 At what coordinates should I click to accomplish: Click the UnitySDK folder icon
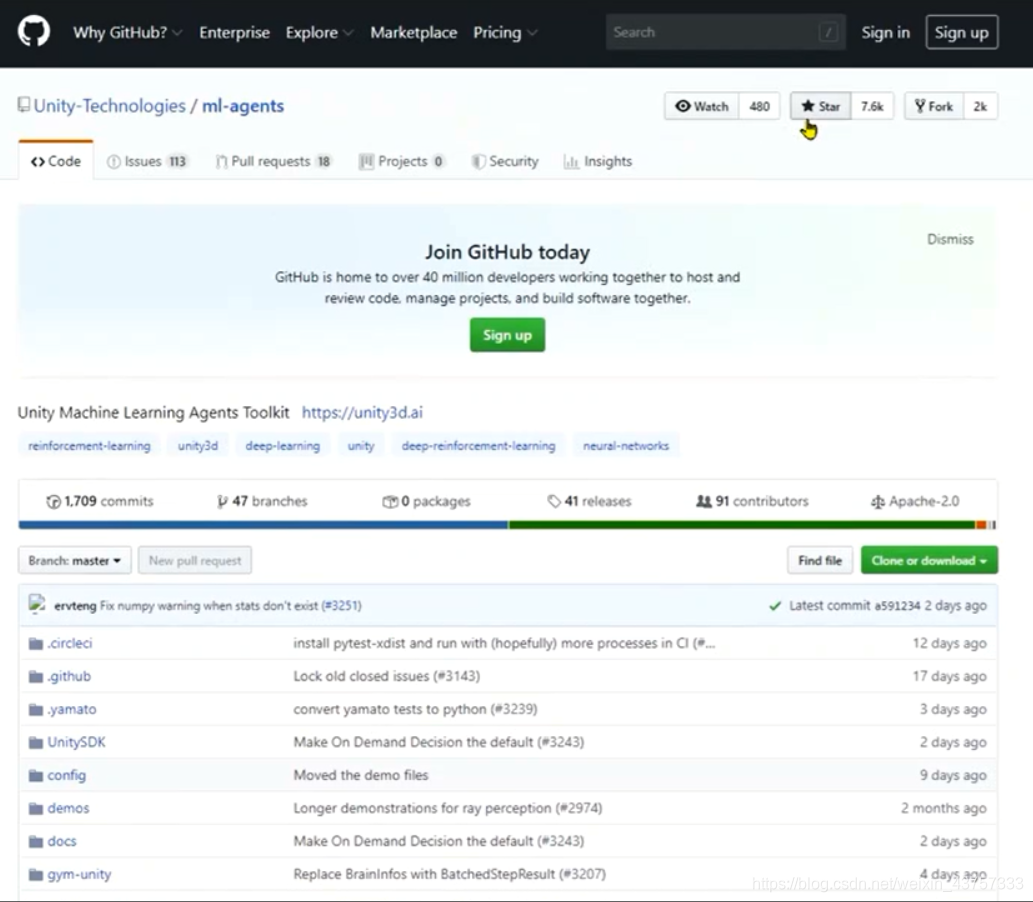pos(36,743)
